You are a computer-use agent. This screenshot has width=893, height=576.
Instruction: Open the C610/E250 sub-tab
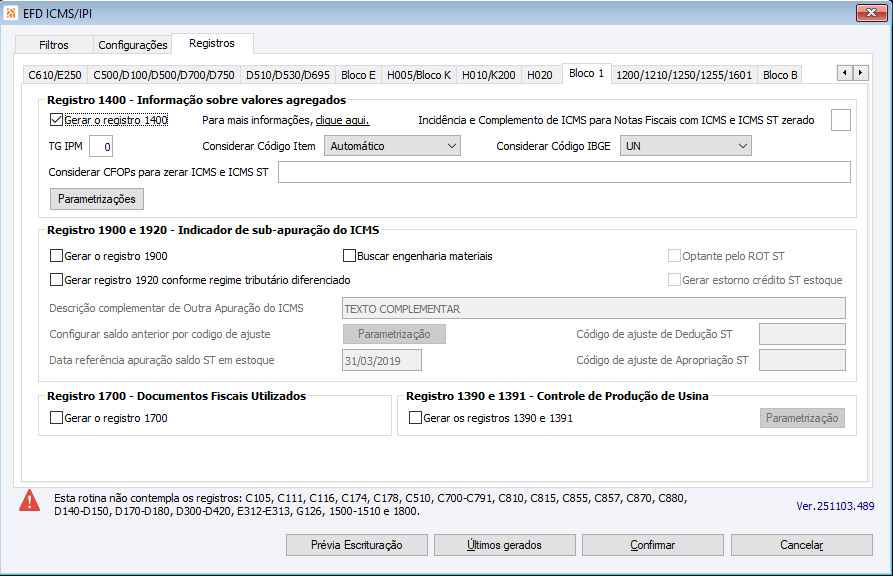click(x=55, y=75)
